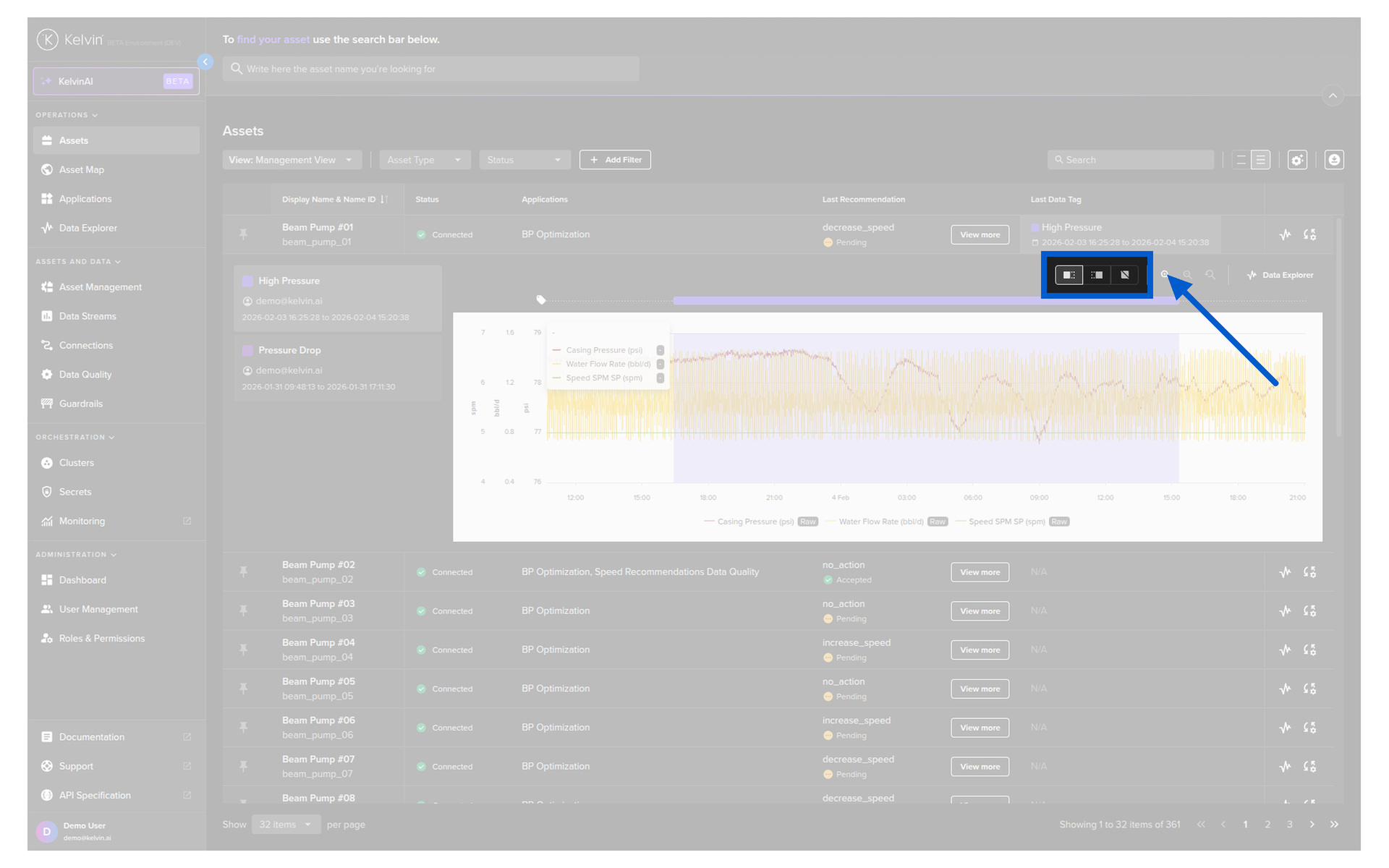Click View more for Beam Pump #04

[x=980, y=650]
